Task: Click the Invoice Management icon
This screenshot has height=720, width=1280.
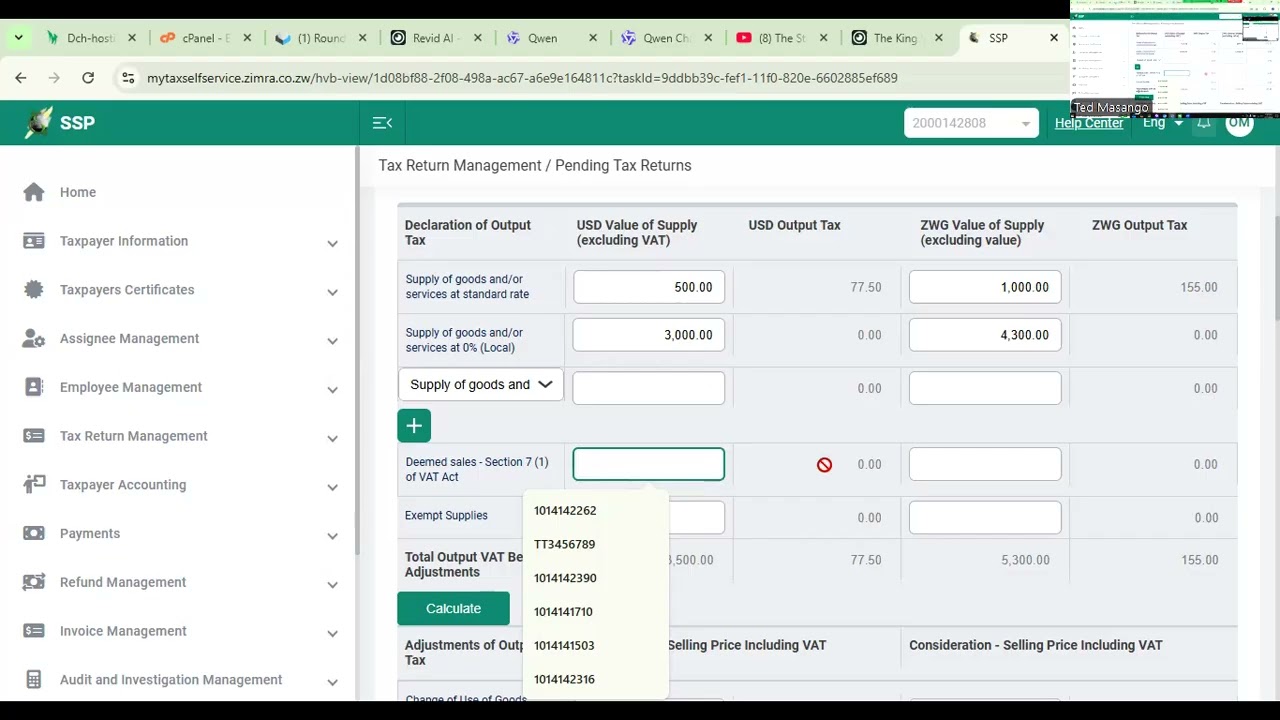Action: coord(34,631)
